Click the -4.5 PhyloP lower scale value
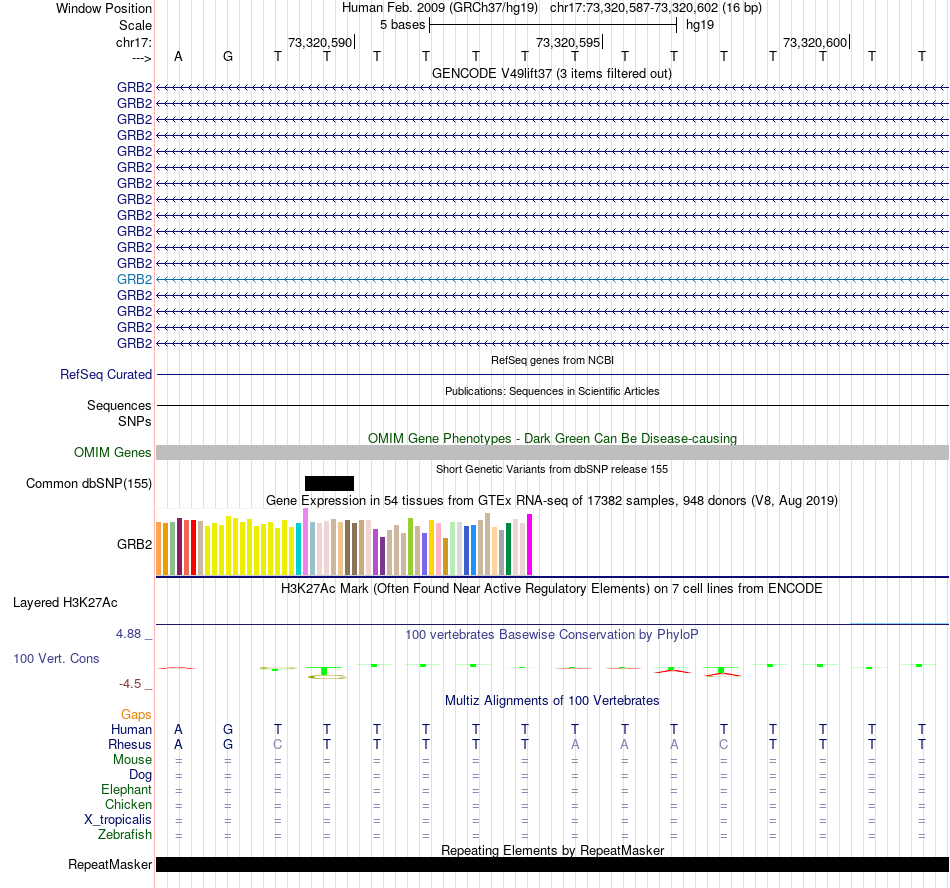 click(x=130, y=684)
